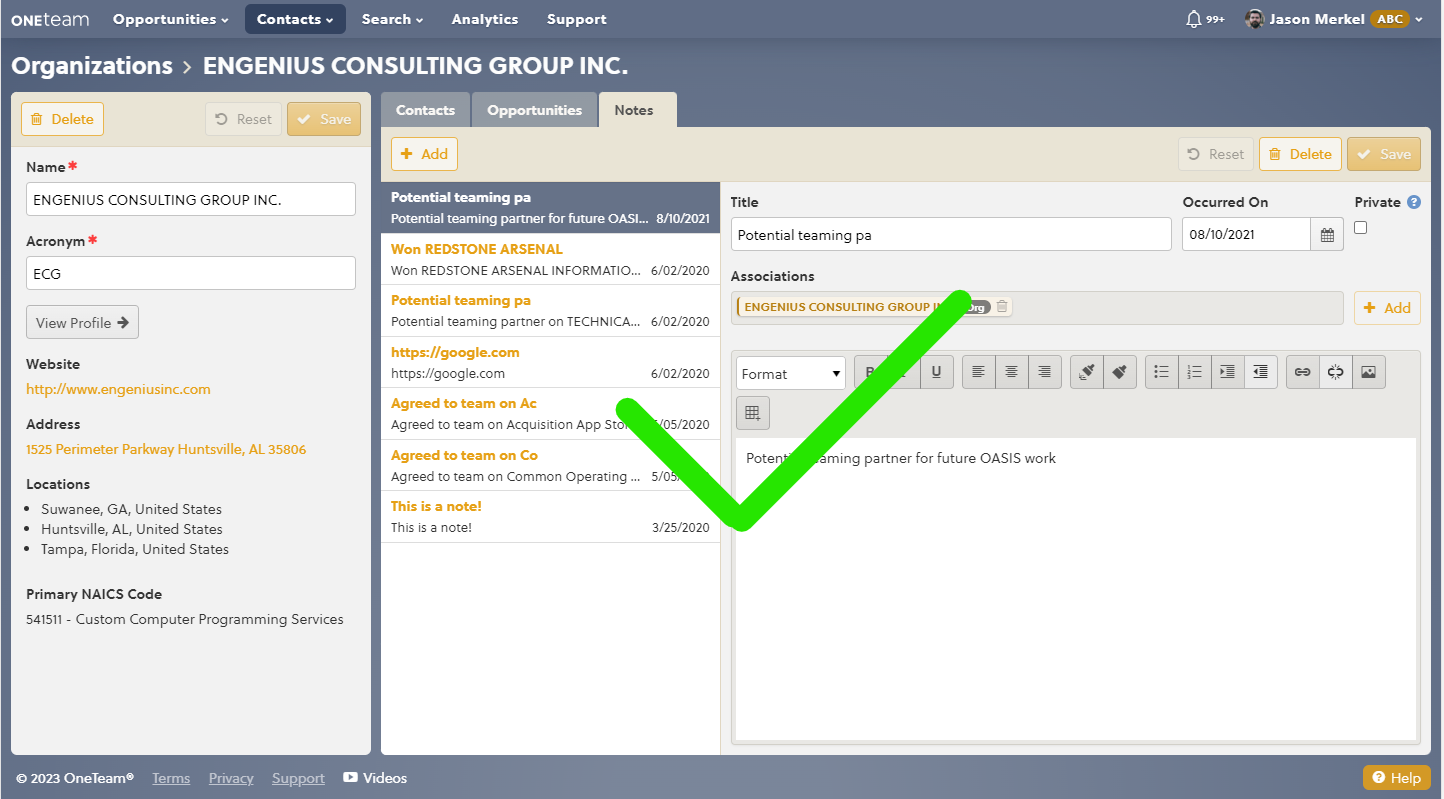Image resolution: width=1444 pixels, height=799 pixels.
Task: Select center text alignment
Action: coord(1011,371)
